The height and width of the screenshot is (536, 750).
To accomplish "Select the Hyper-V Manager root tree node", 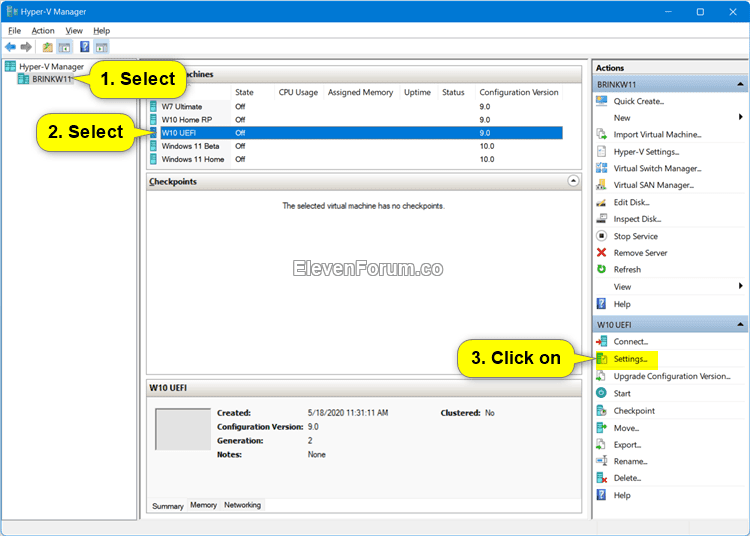I will pos(51,66).
